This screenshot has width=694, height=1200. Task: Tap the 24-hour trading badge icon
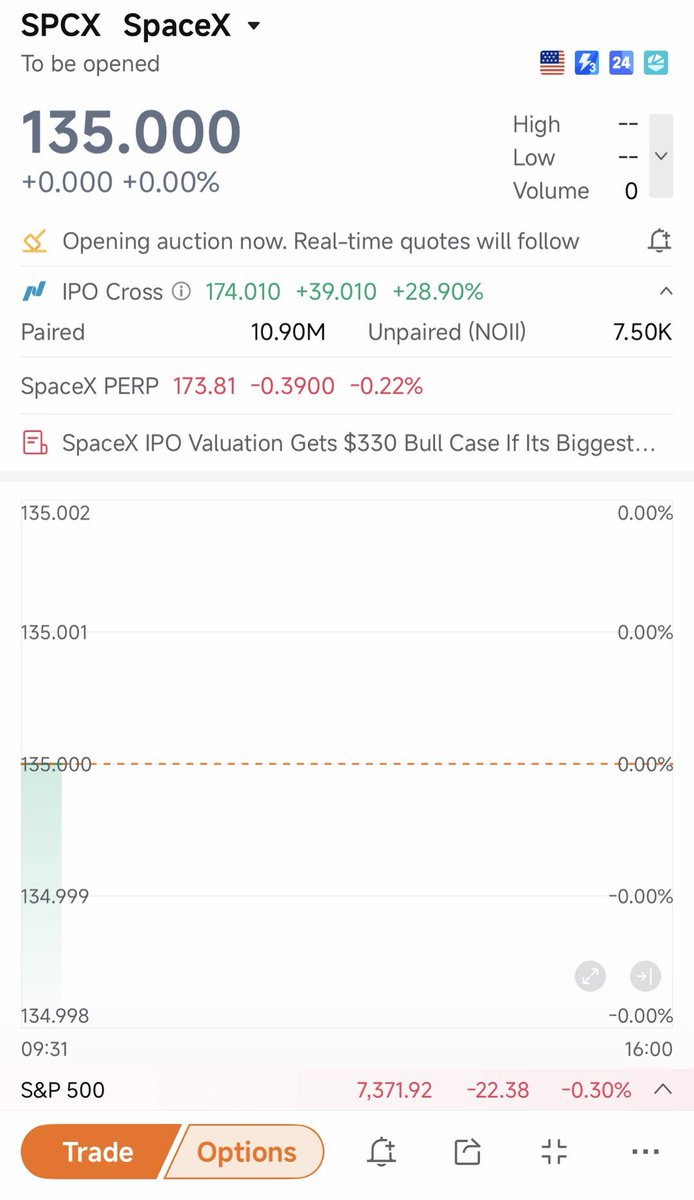pyautogui.click(x=622, y=63)
